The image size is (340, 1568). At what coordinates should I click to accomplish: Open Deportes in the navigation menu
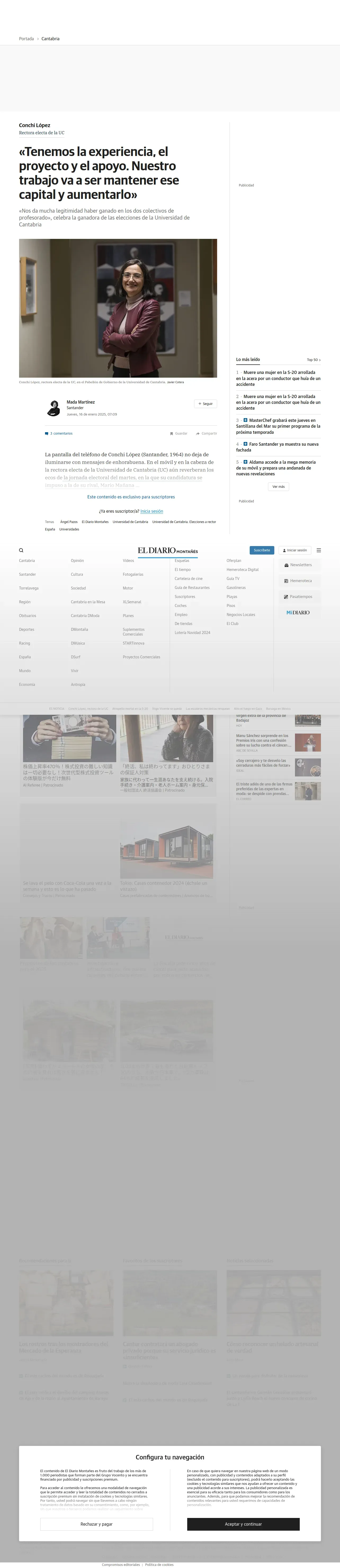(x=27, y=629)
